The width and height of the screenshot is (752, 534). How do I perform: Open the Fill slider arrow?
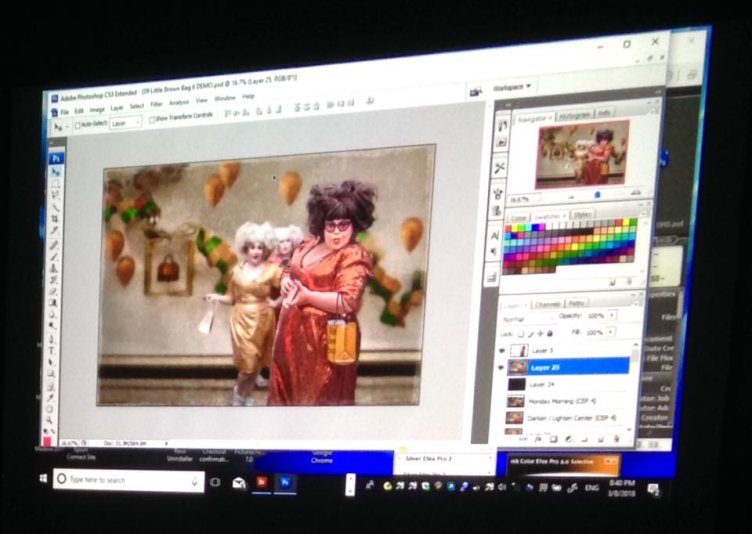611,332
